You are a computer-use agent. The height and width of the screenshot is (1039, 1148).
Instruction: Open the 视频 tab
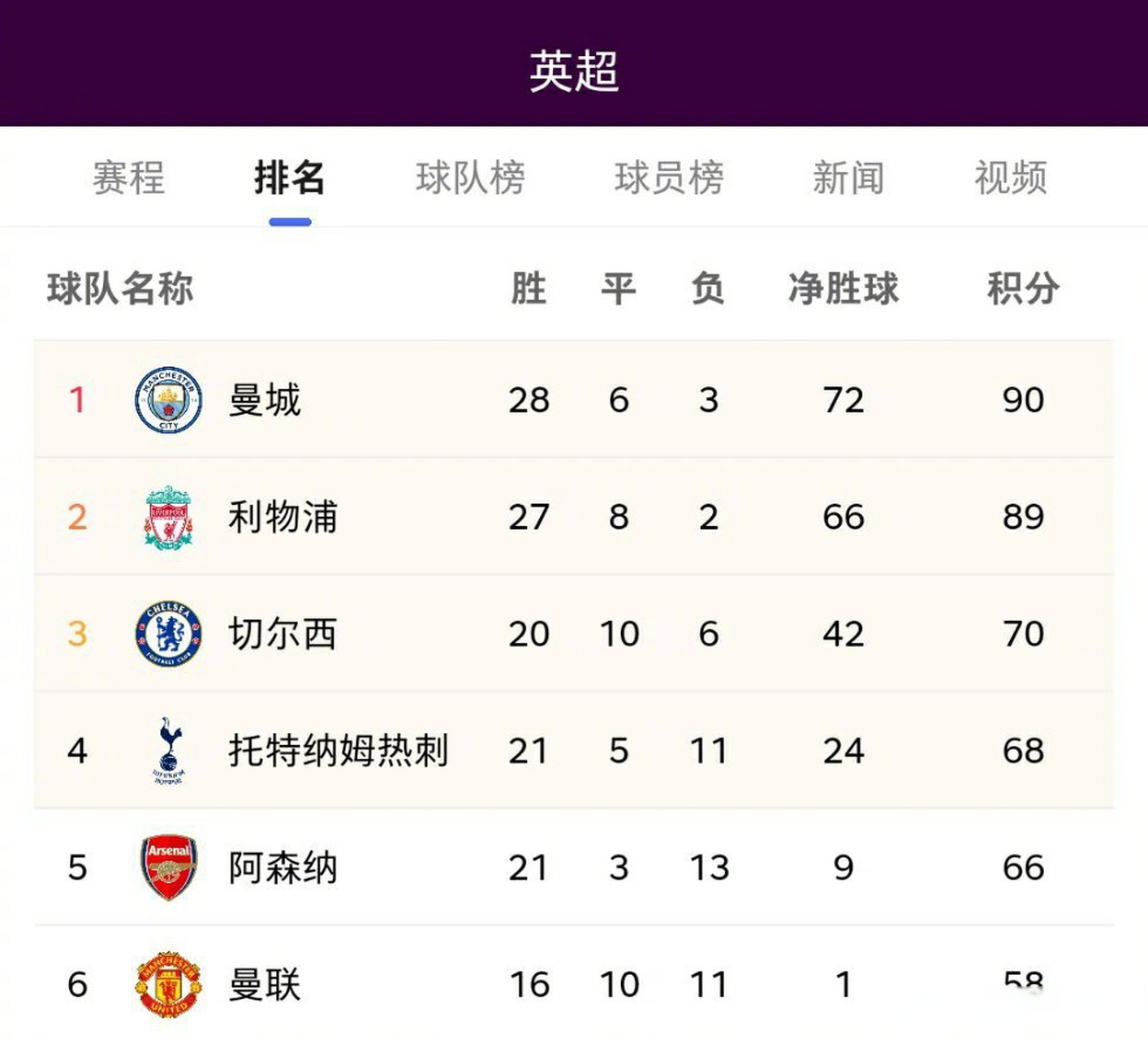pyautogui.click(x=1012, y=179)
